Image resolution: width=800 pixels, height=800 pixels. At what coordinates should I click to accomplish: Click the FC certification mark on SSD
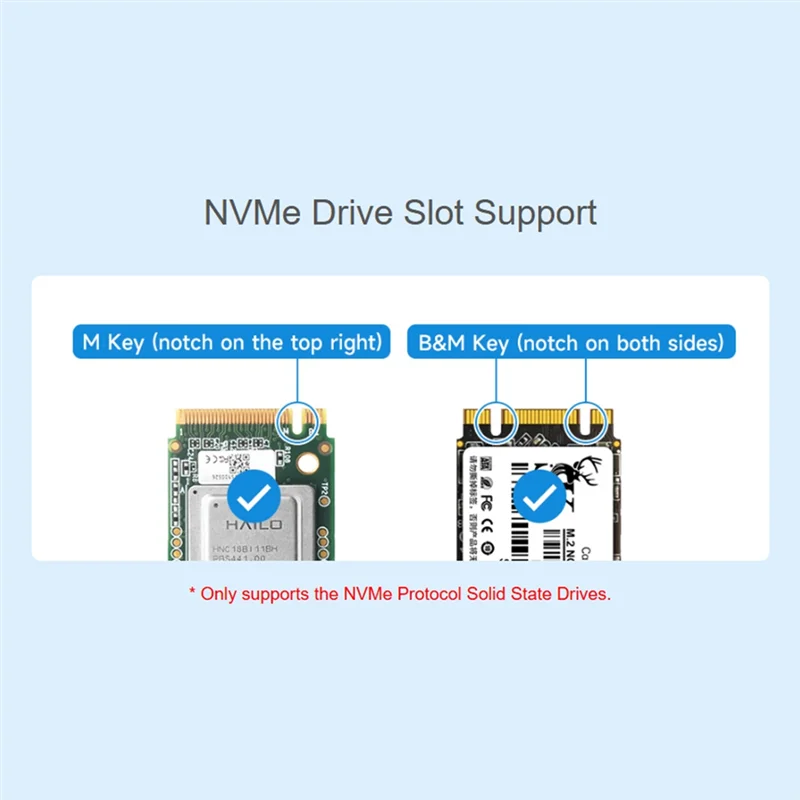pyautogui.click(x=487, y=503)
